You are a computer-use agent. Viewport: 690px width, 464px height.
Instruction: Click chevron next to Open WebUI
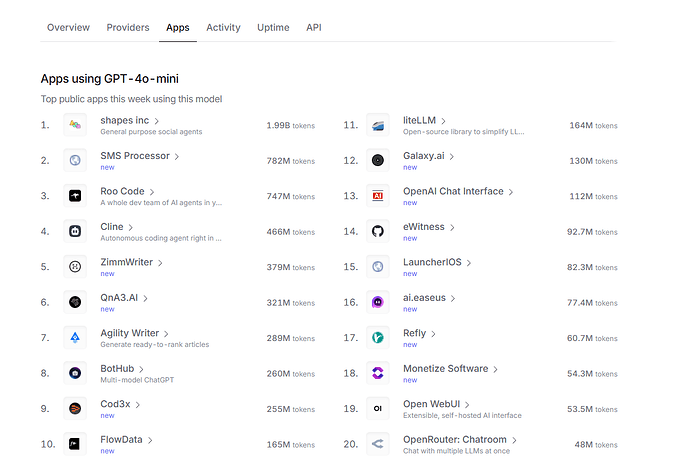point(467,405)
